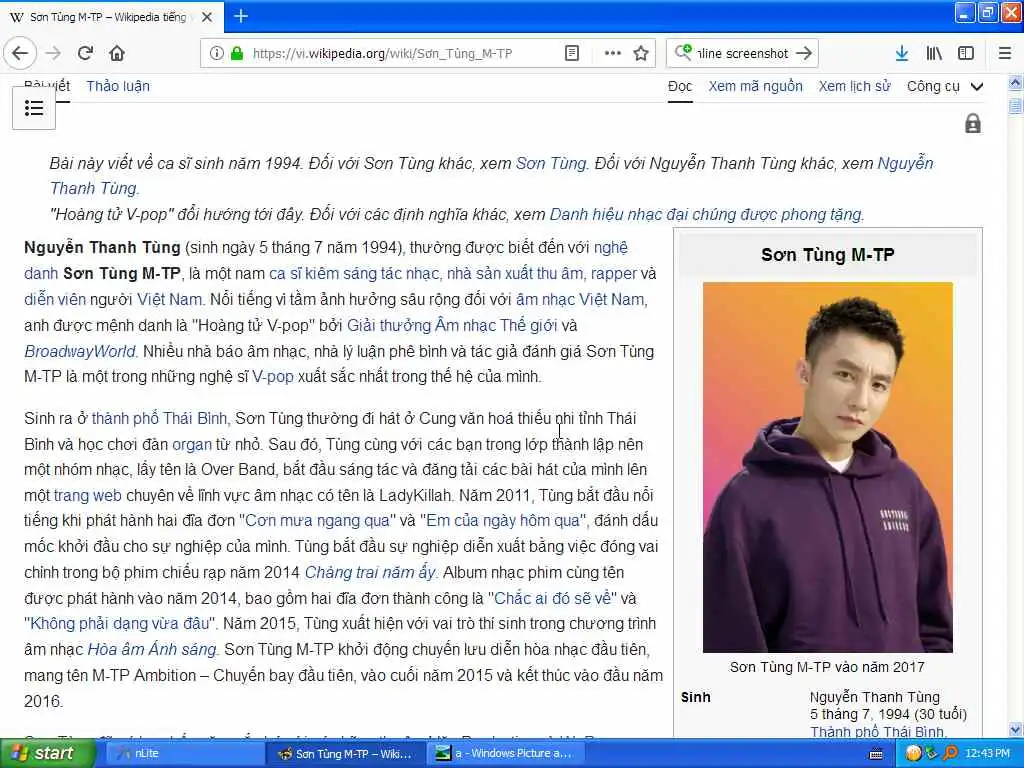Open the Danh hiệu nhạc đại chúng link
Viewport: 1024px width, 768px height.
point(705,214)
